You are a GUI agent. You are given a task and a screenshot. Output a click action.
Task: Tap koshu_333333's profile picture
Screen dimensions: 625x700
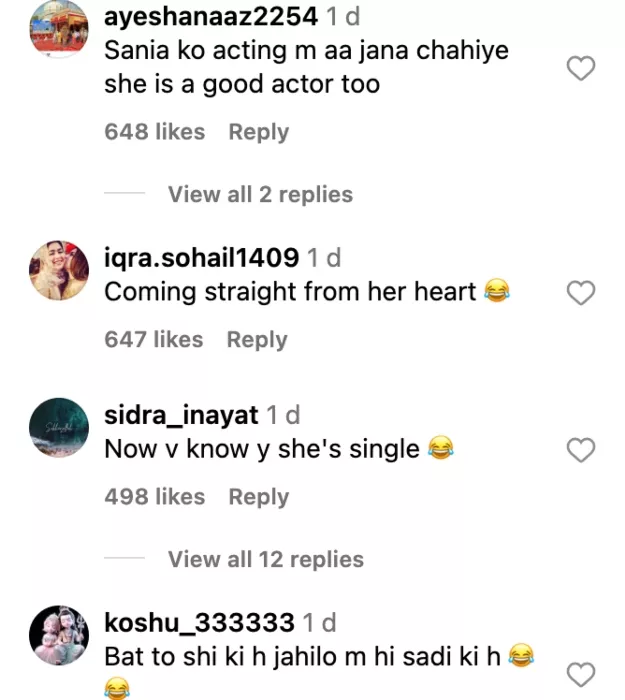(x=56, y=635)
